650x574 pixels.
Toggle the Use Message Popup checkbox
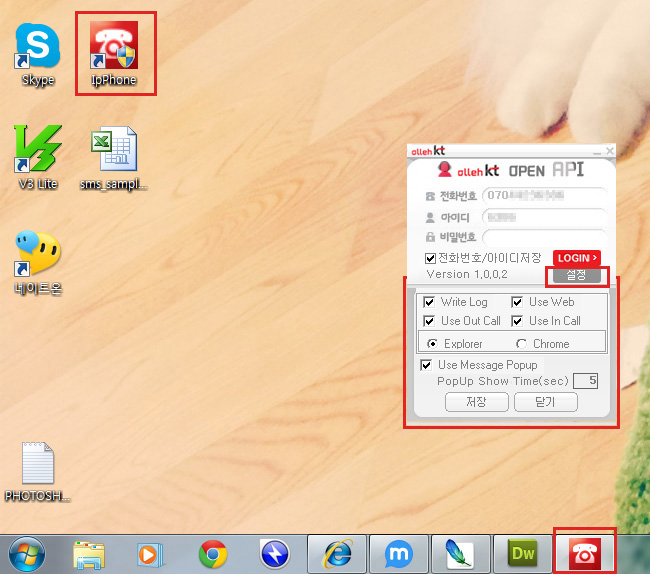point(427,365)
